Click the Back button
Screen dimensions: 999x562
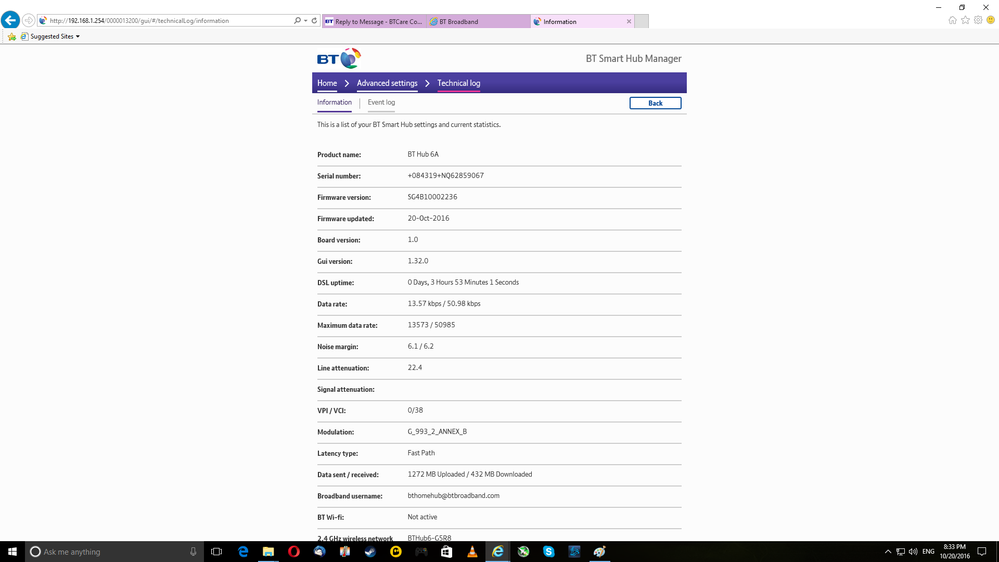[x=655, y=103]
